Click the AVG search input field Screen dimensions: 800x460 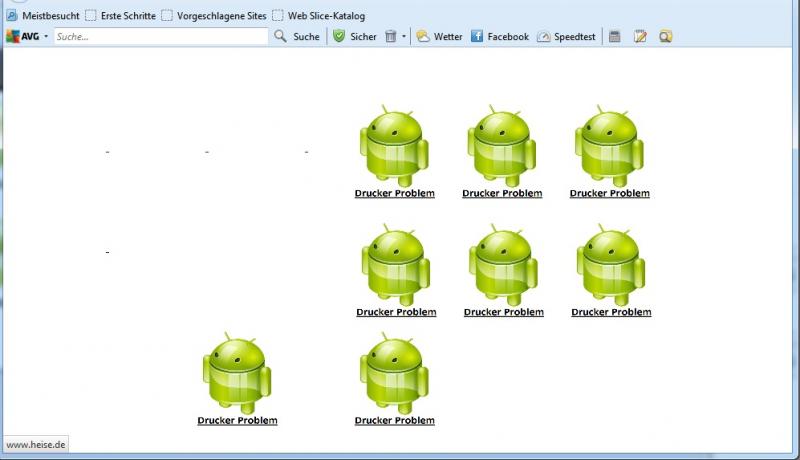point(160,36)
